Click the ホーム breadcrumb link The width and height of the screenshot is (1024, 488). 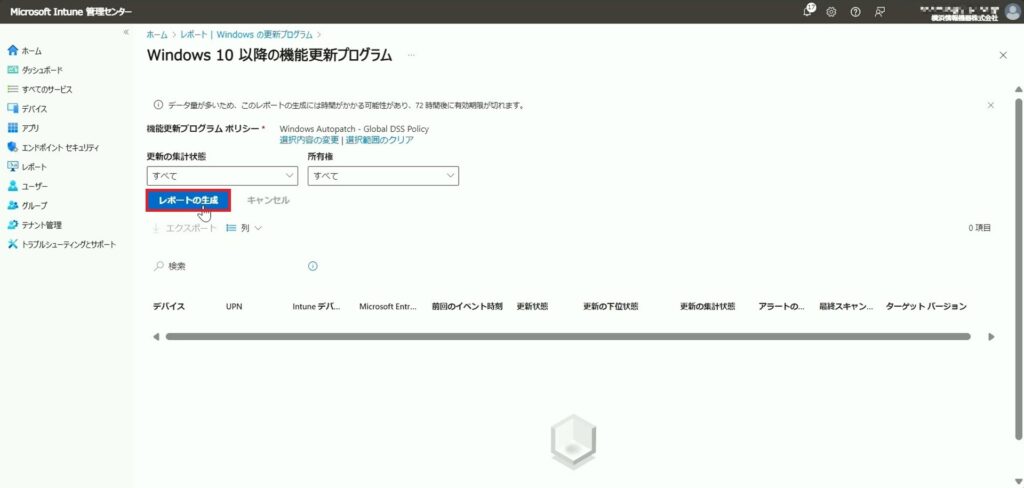tap(157, 35)
